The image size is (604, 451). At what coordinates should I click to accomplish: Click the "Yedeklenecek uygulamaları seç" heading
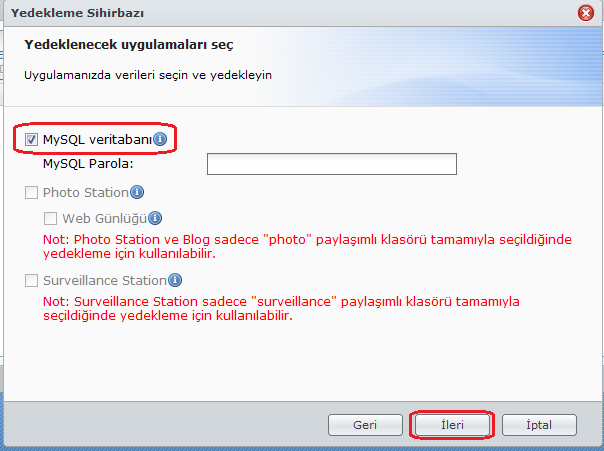[x=129, y=46]
